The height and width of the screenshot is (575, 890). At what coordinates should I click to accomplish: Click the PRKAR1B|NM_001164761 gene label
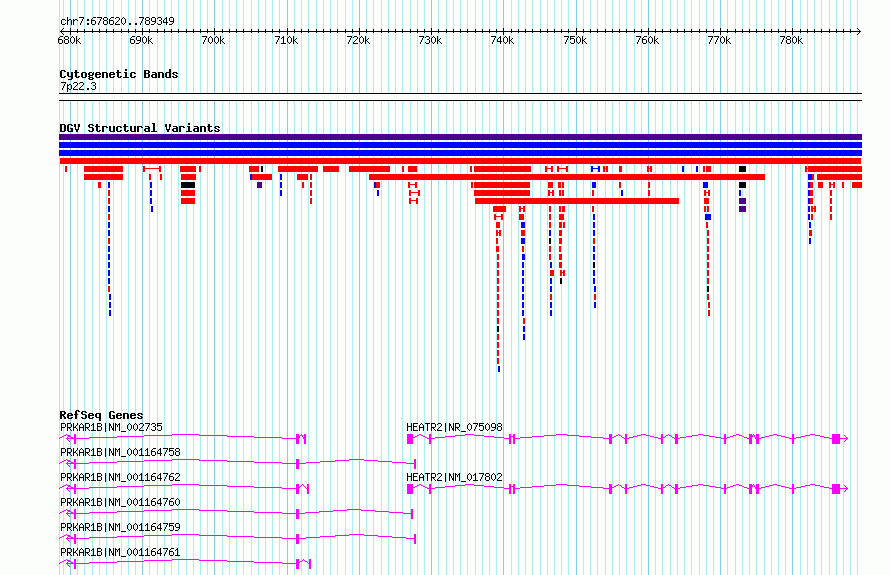pos(120,552)
